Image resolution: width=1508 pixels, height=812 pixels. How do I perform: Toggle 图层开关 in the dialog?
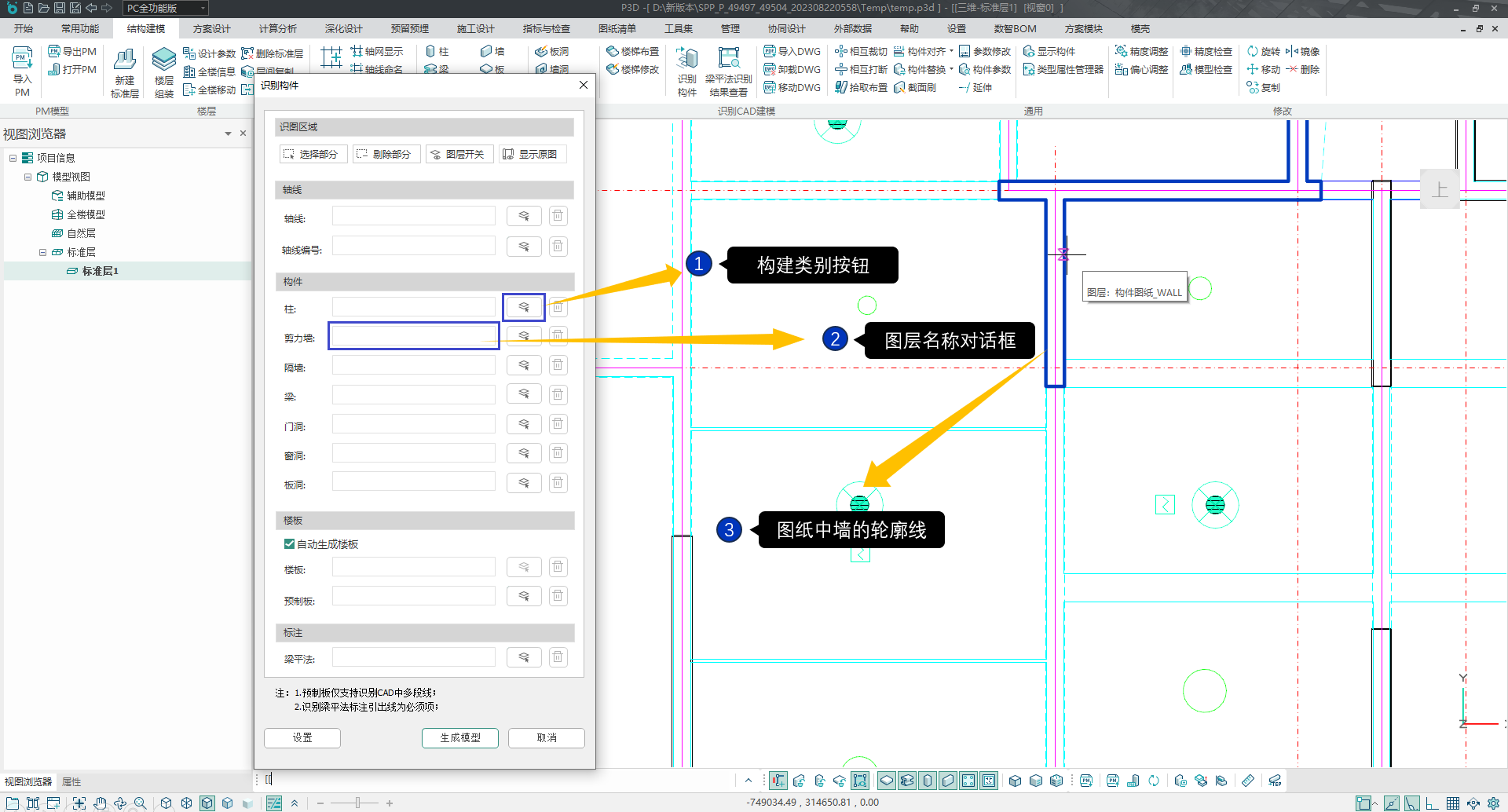pyautogui.click(x=459, y=155)
